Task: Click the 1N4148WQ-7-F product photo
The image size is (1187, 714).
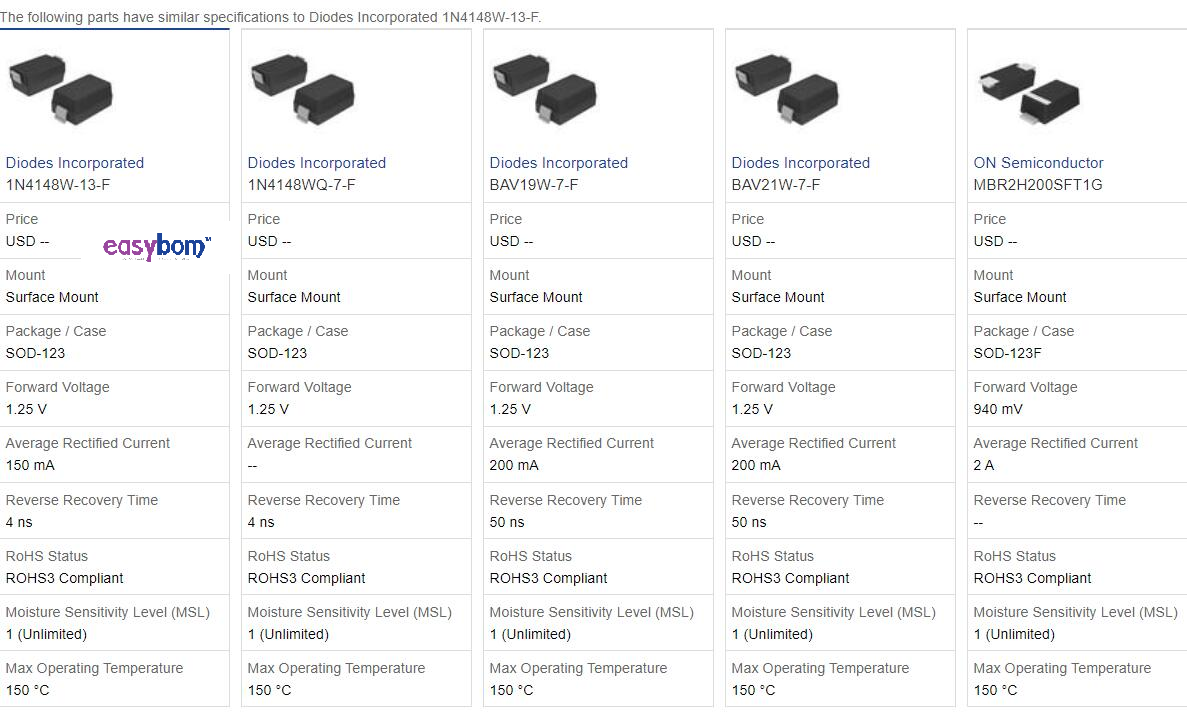Action: 302,90
